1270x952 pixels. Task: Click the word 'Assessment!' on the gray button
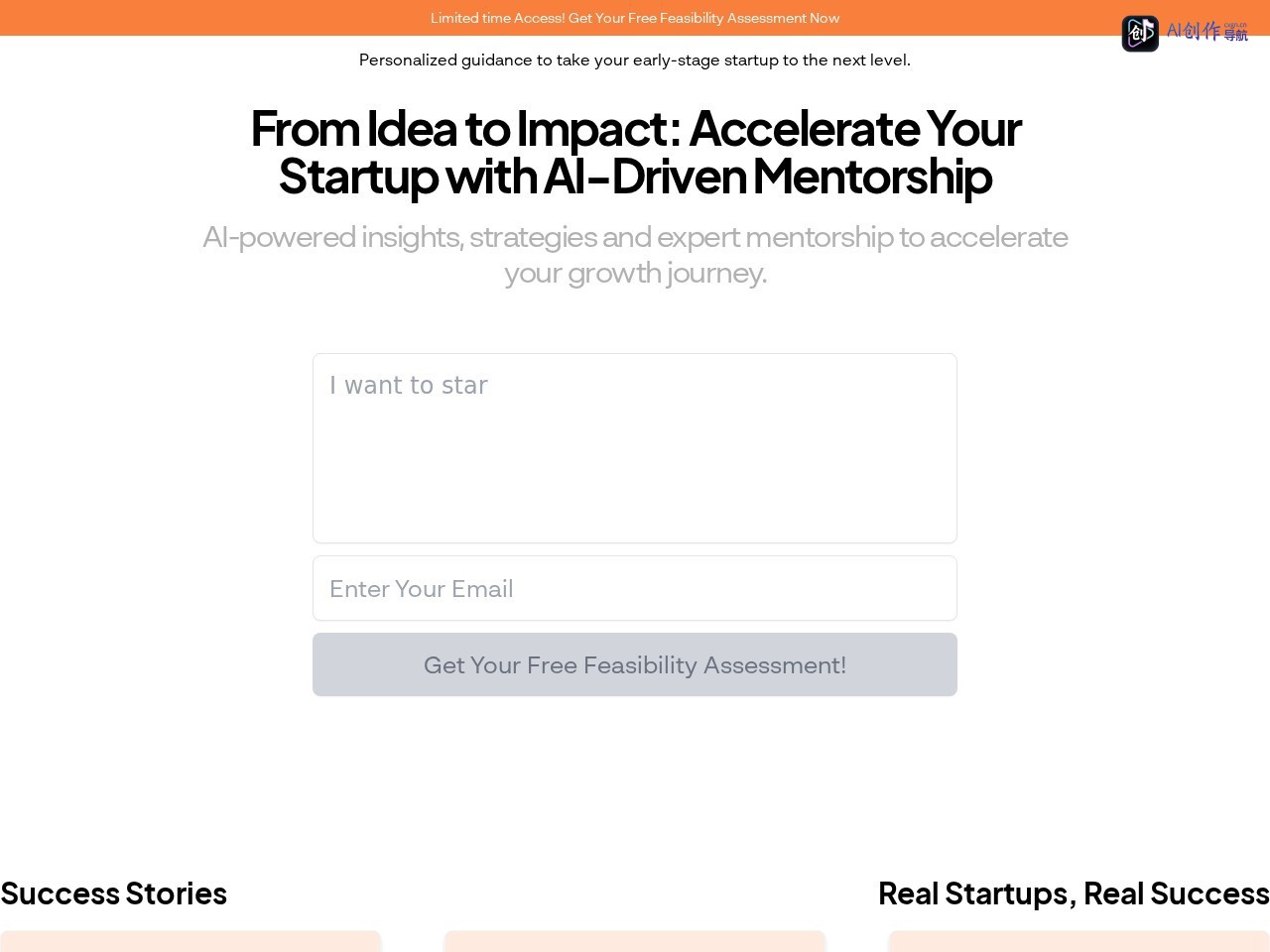775,665
